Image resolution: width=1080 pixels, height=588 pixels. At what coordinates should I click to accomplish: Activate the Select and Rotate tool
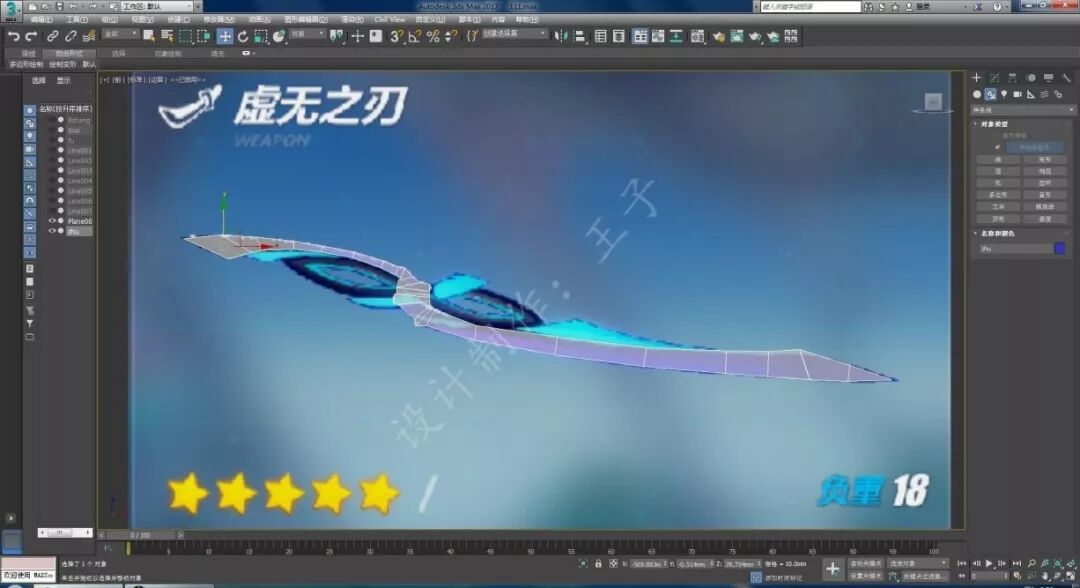(242, 36)
